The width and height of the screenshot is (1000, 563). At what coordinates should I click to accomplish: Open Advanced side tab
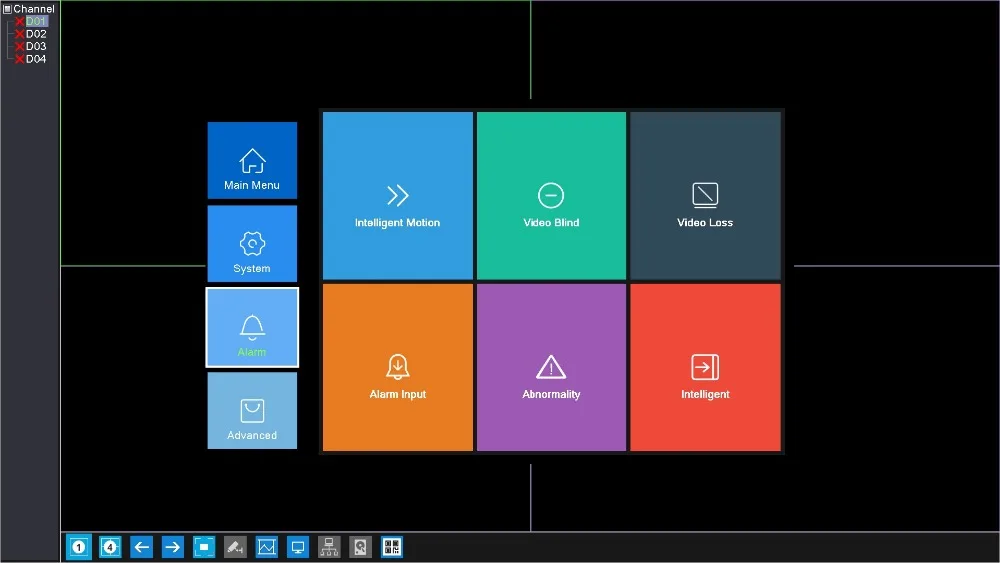(252, 411)
